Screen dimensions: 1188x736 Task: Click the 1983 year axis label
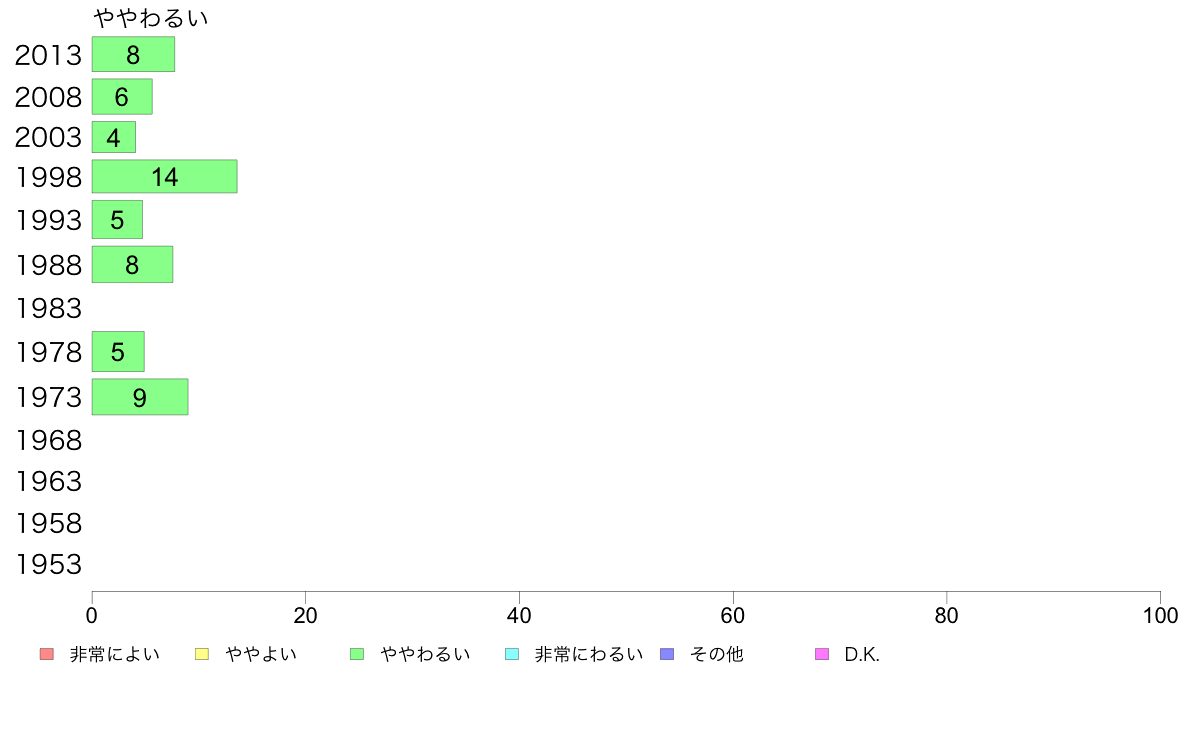tap(48, 308)
